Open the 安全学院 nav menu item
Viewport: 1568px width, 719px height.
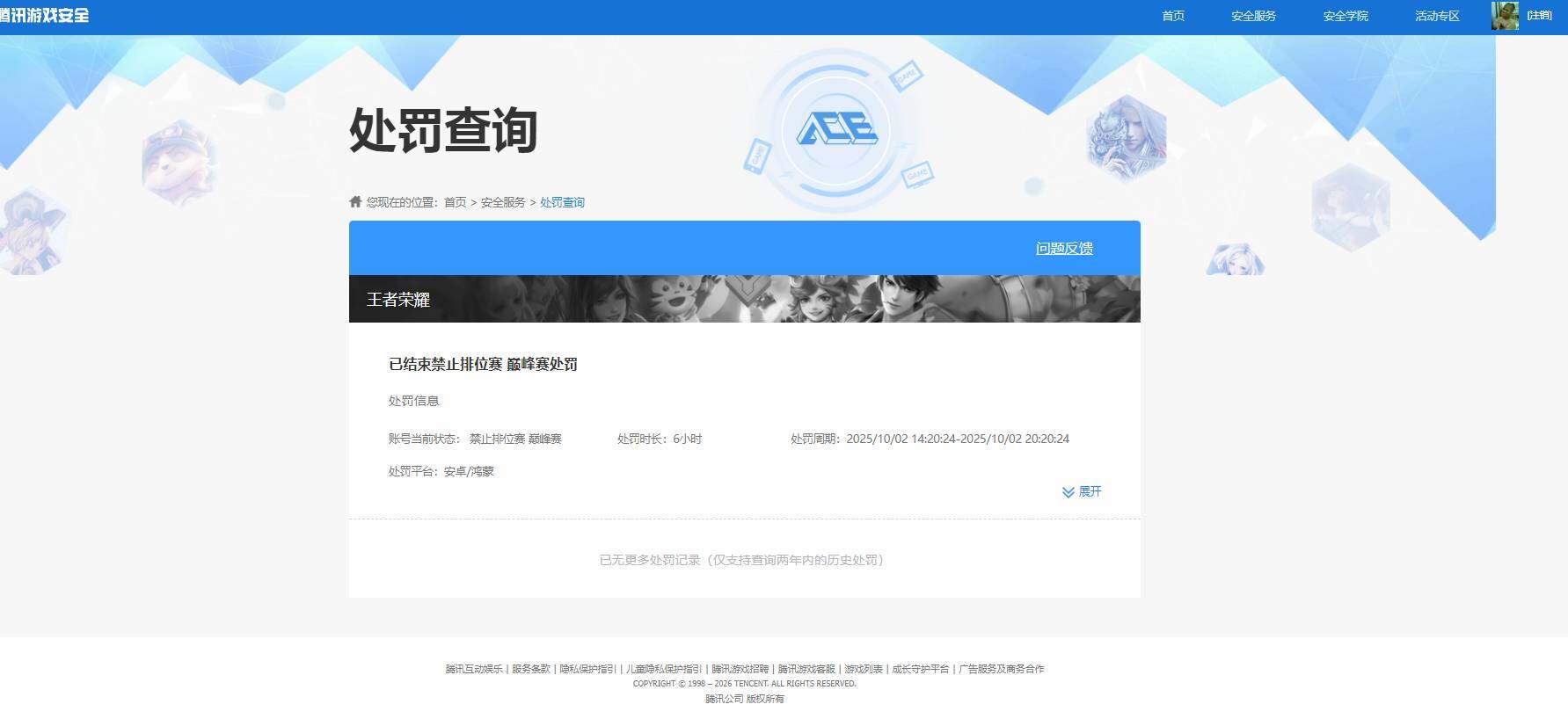[x=1346, y=16]
